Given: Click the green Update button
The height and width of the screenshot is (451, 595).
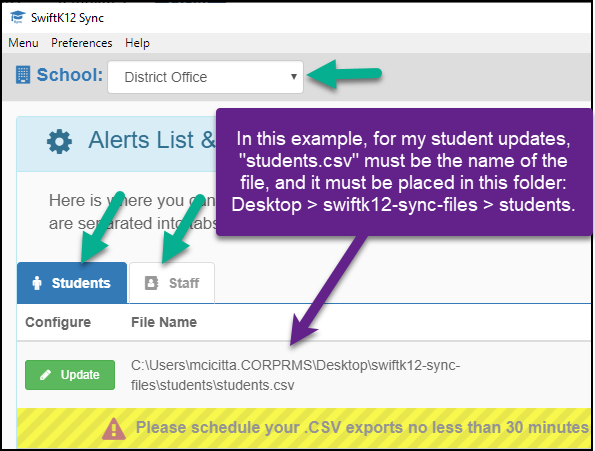Looking at the screenshot, I should point(70,375).
